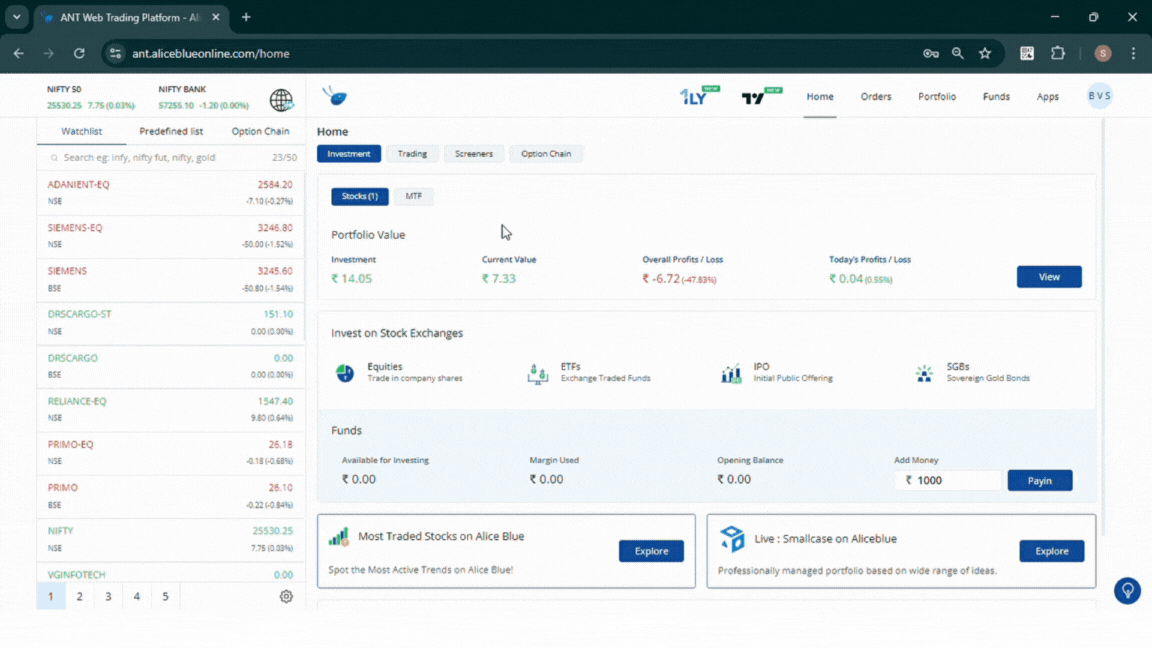Go to Orders in top navigation
1152x648 pixels.
pos(876,96)
